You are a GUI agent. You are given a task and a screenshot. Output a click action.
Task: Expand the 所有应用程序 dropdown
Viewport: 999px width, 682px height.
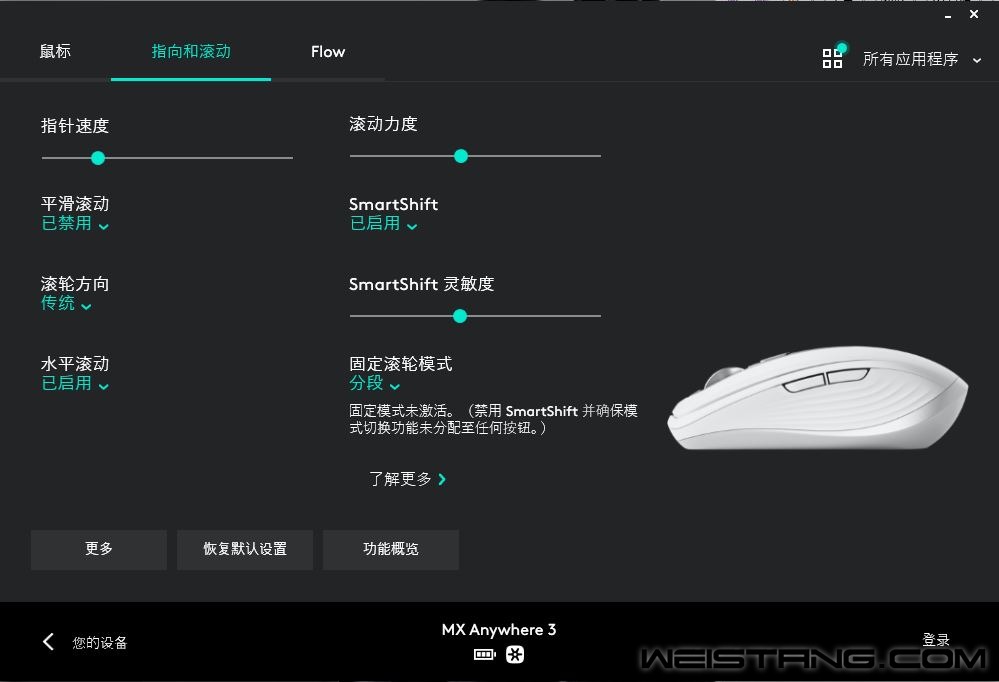pyautogui.click(x=921, y=59)
